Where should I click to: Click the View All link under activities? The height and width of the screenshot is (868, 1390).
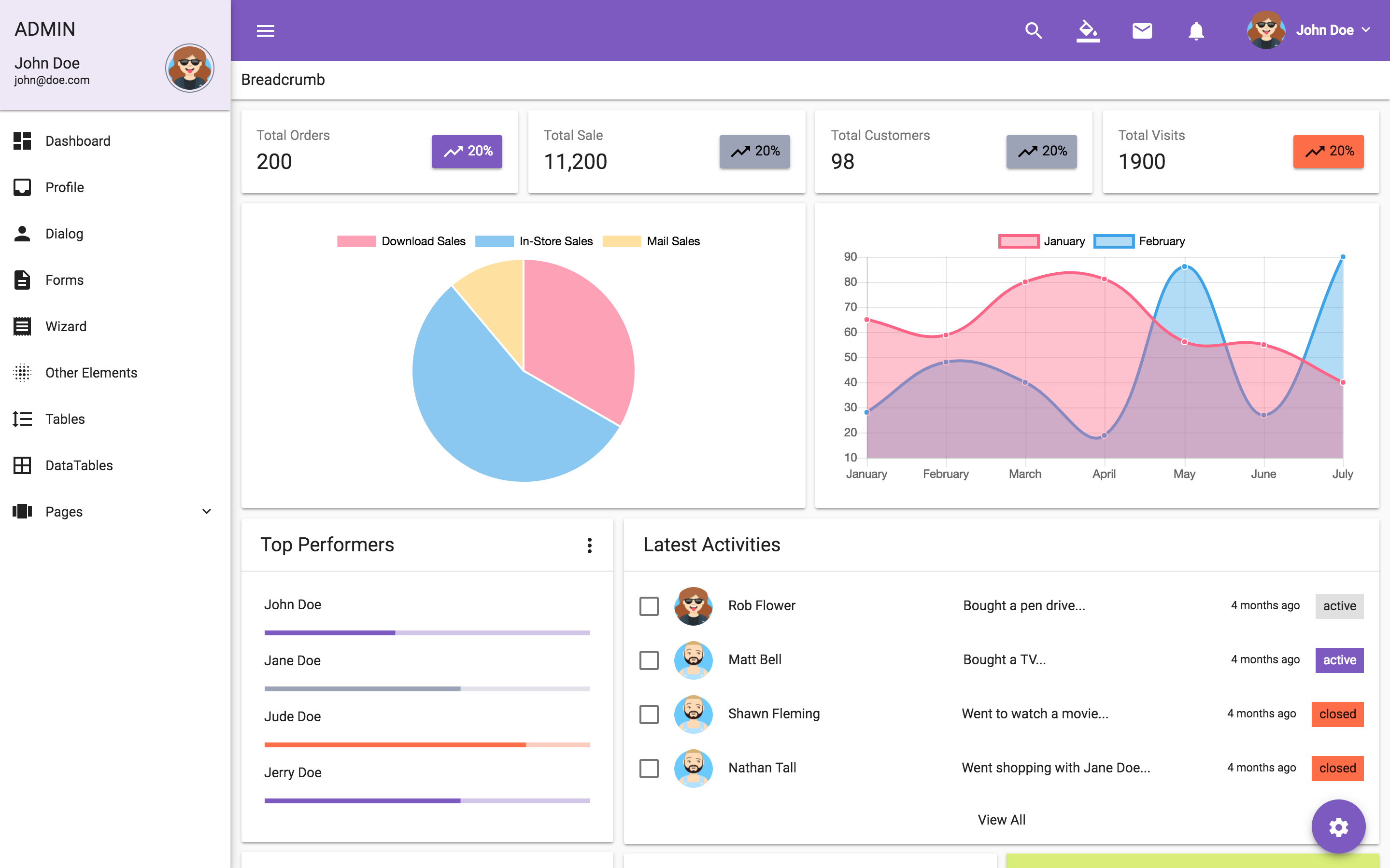[x=1001, y=820]
